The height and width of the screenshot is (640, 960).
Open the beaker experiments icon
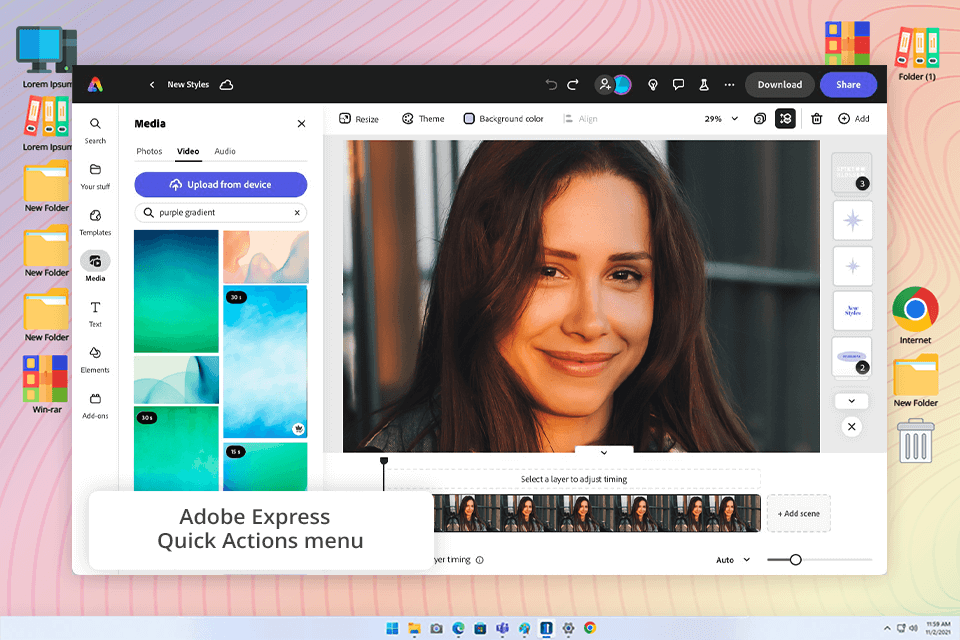point(704,85)
